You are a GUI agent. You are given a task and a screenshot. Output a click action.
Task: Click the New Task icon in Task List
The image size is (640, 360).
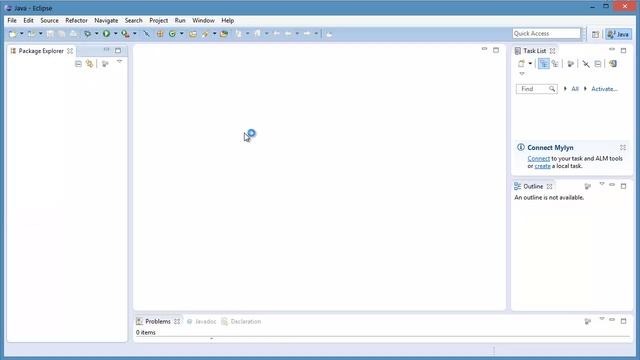click(522, 64)
